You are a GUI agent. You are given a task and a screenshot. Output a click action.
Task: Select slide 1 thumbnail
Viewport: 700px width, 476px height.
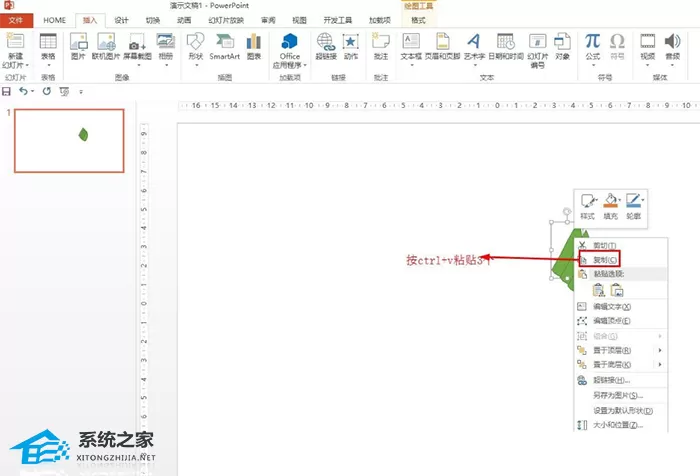pos(69,141)
